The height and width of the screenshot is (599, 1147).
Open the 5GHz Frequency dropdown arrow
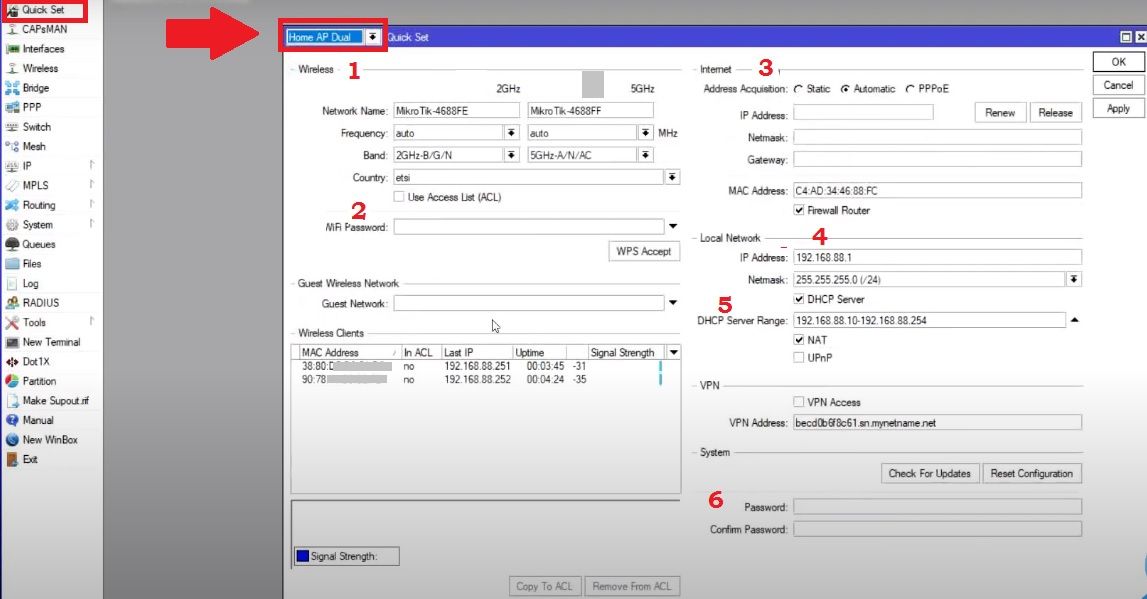click(x=645, y=133)
